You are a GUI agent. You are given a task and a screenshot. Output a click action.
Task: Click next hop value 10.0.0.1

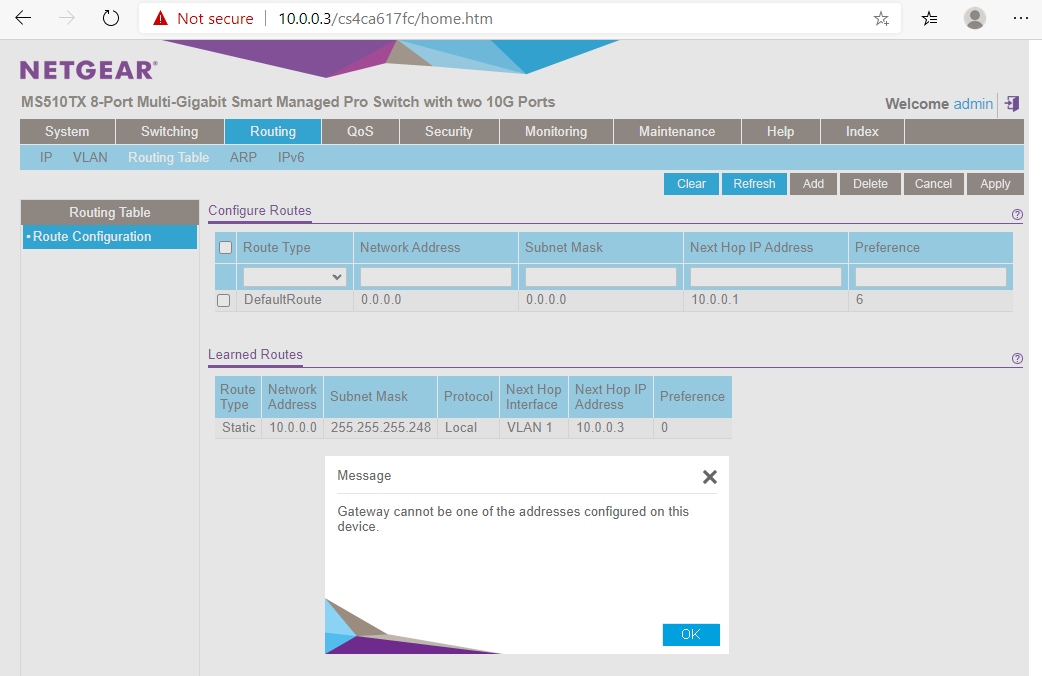(x=714, y=300)
